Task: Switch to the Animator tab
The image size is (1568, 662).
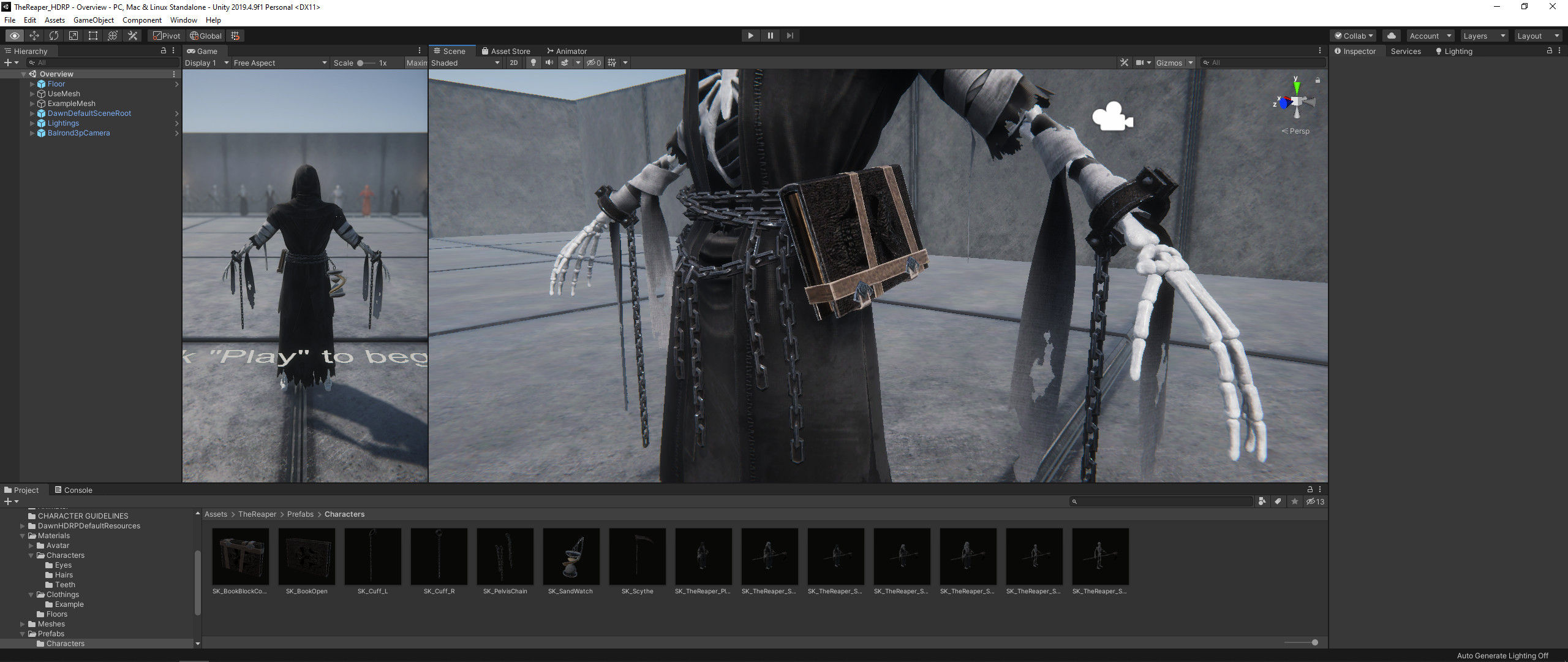Action: (x=567, y=51)
